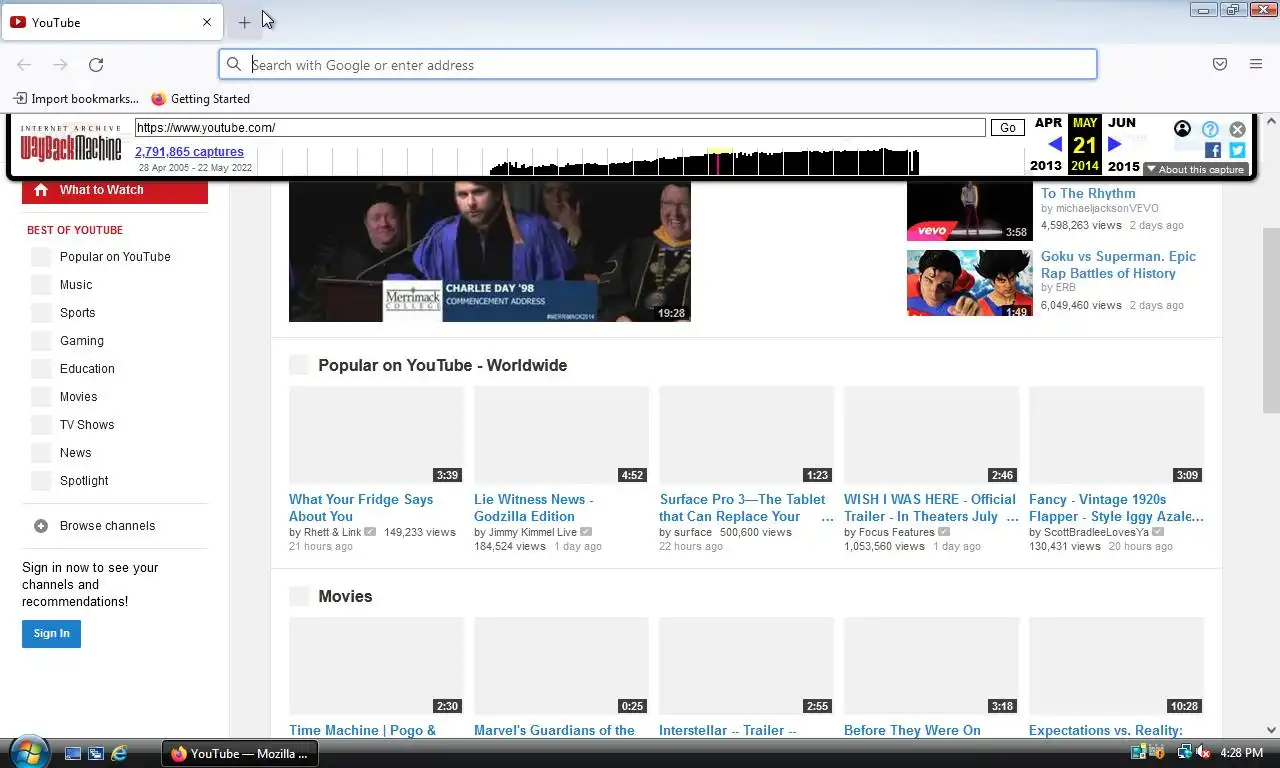Screen dimensions: 1280x768
Task: Jump to JUN capture month
Action: [1122, 122]
